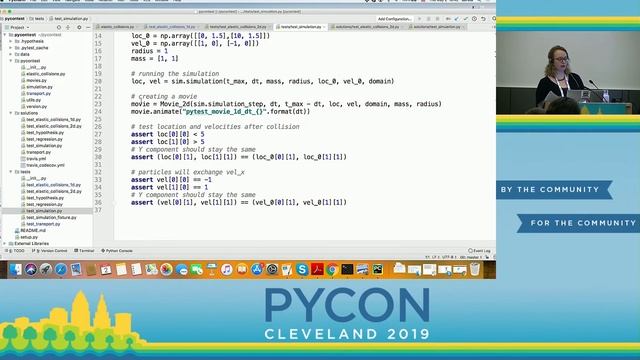The image size is (640, 360).
Task: Open the TODO tool window
Action: point(15,251)
